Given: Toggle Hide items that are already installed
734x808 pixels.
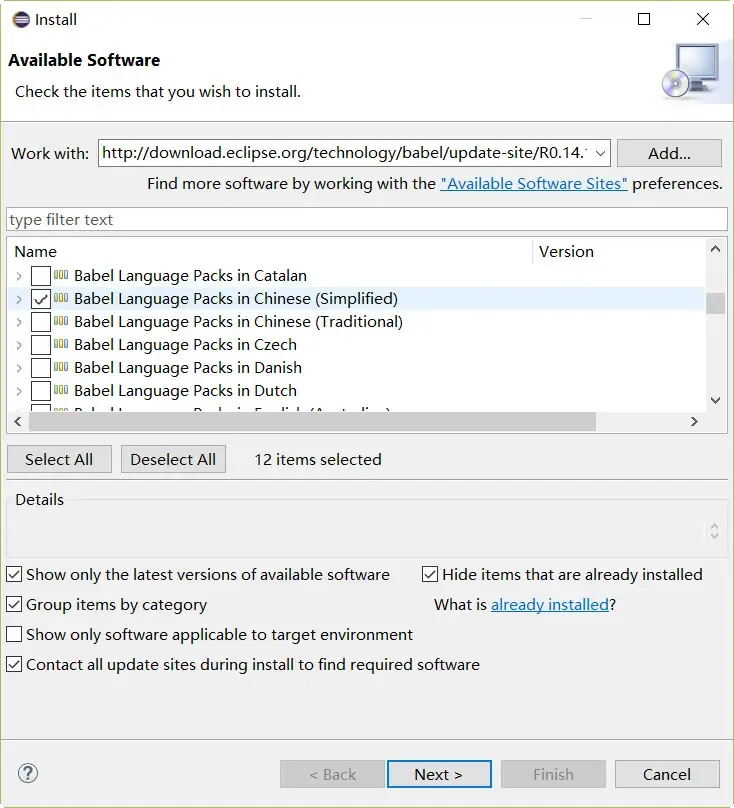Looking at the screenshot, I should [x=430, y=574].
